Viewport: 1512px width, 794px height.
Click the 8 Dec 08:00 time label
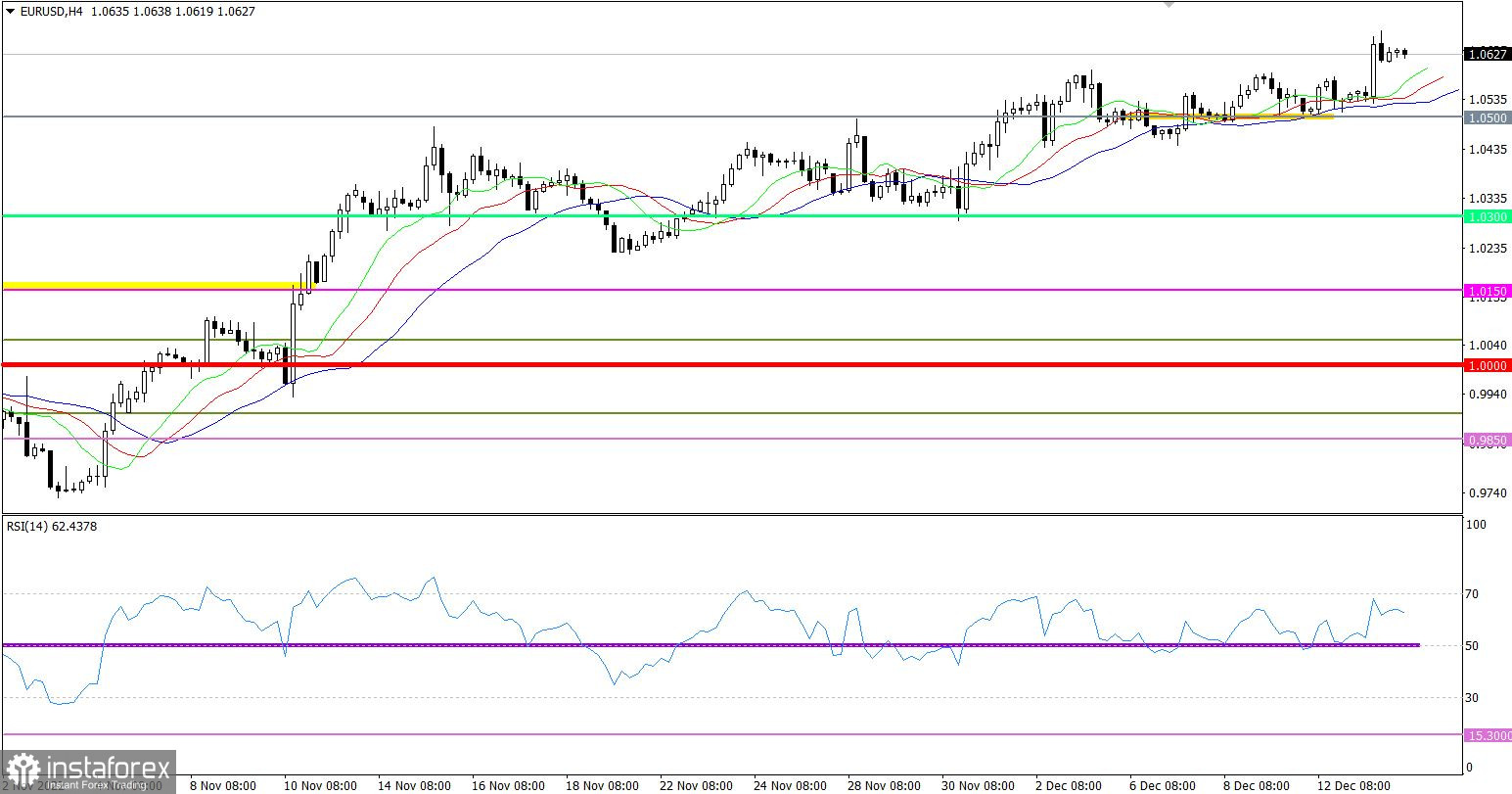pos(1256,785)
